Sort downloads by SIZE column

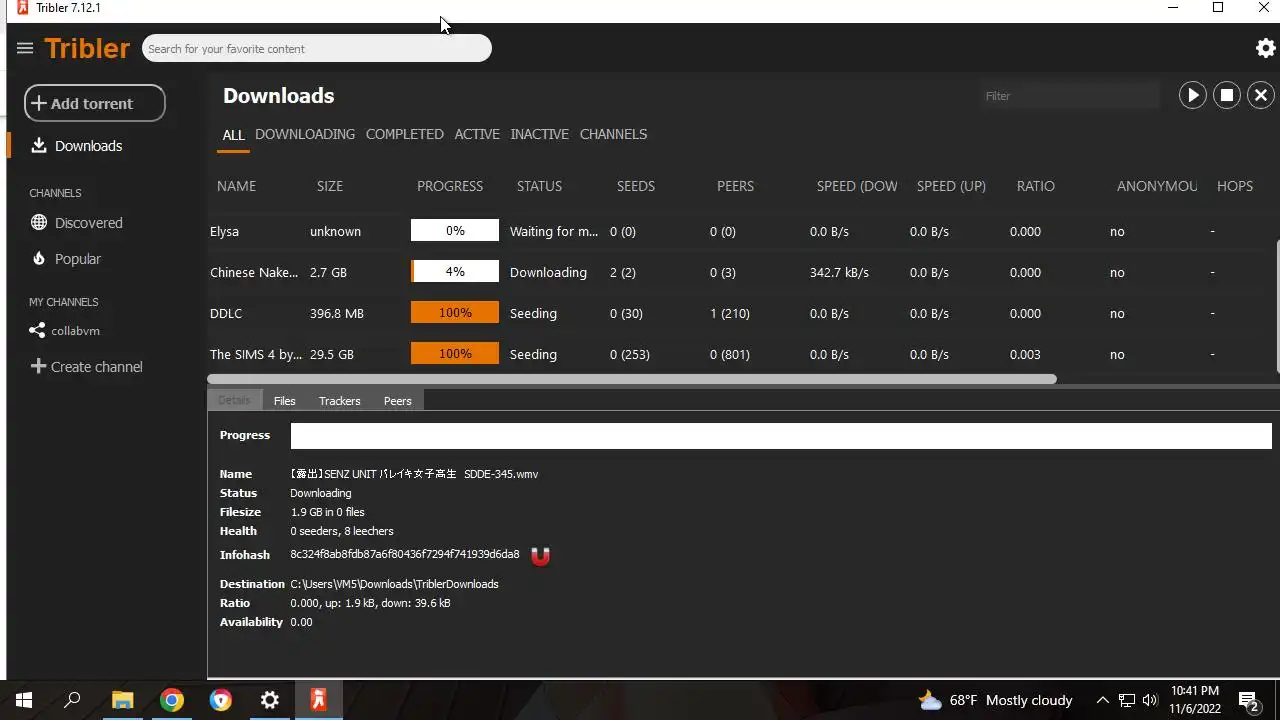pos(330,186)
